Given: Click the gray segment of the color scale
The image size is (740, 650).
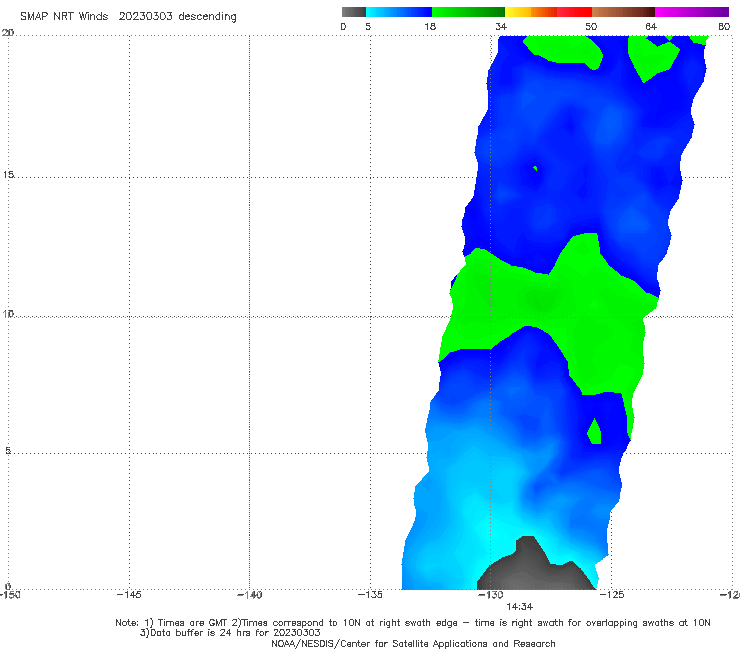Looking at the screenshot, I should (353, 12).
